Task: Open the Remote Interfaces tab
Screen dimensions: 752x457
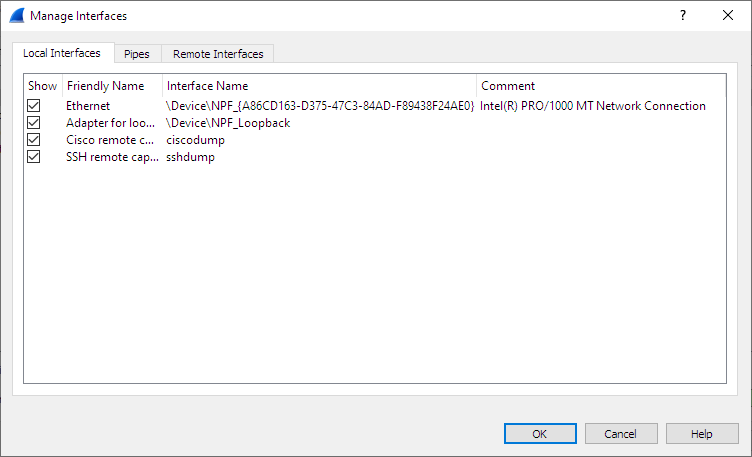Action: (x=218, y=54)
